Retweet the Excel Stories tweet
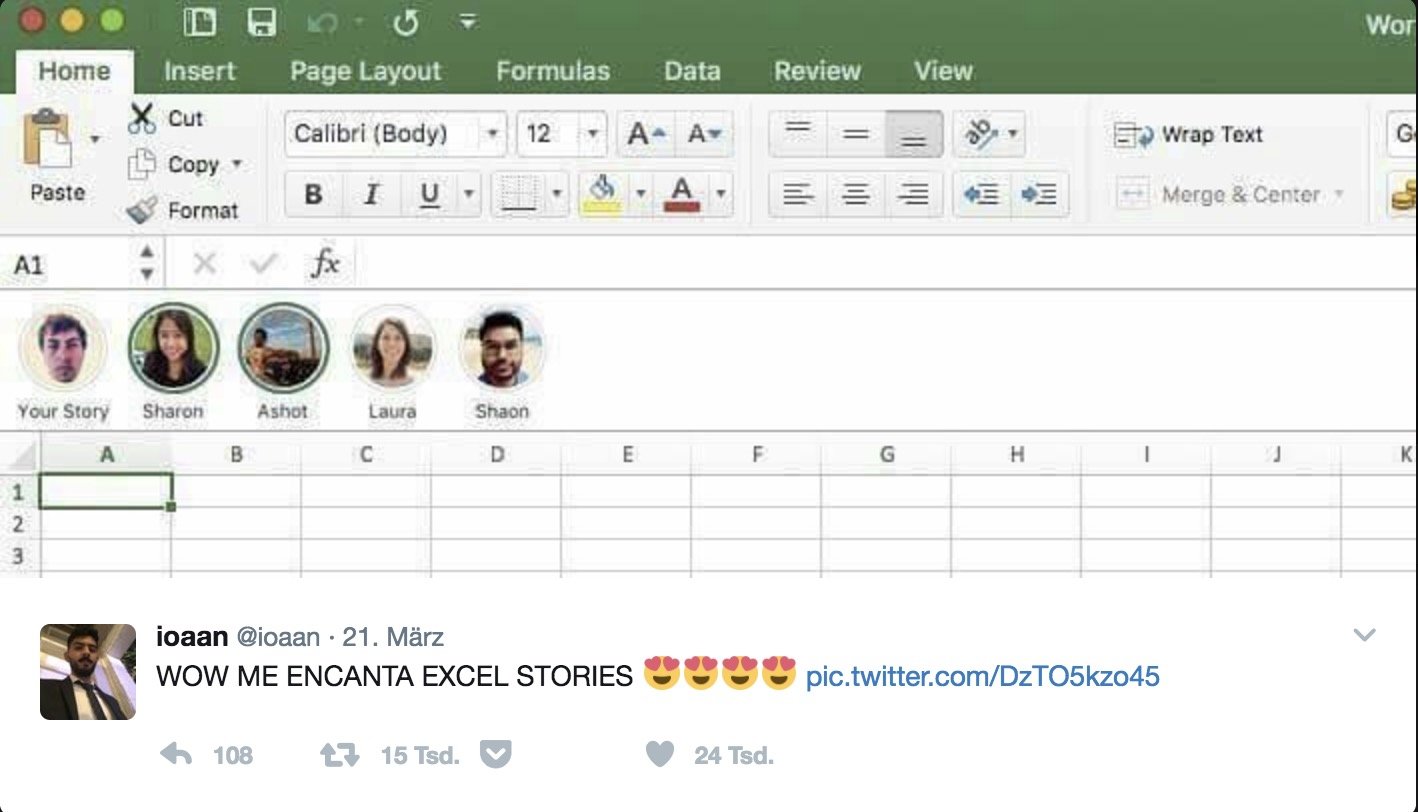The height and width of the screenshot is (812, 1418). coord(339,755)
